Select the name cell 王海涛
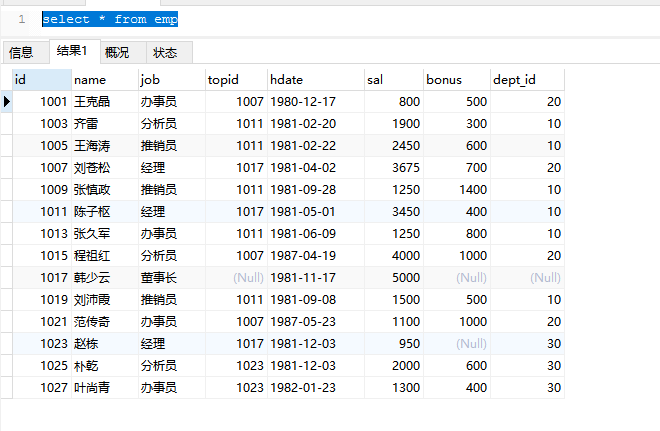This screenshot has height=431, width=660. [105, 146]
